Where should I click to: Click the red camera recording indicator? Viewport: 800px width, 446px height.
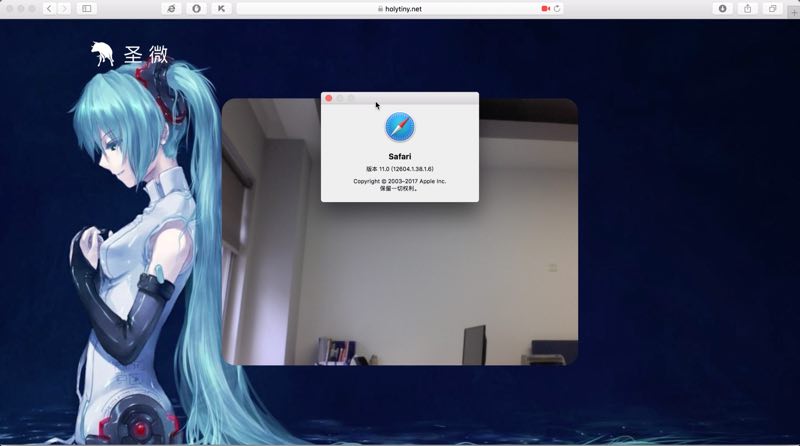545,9
